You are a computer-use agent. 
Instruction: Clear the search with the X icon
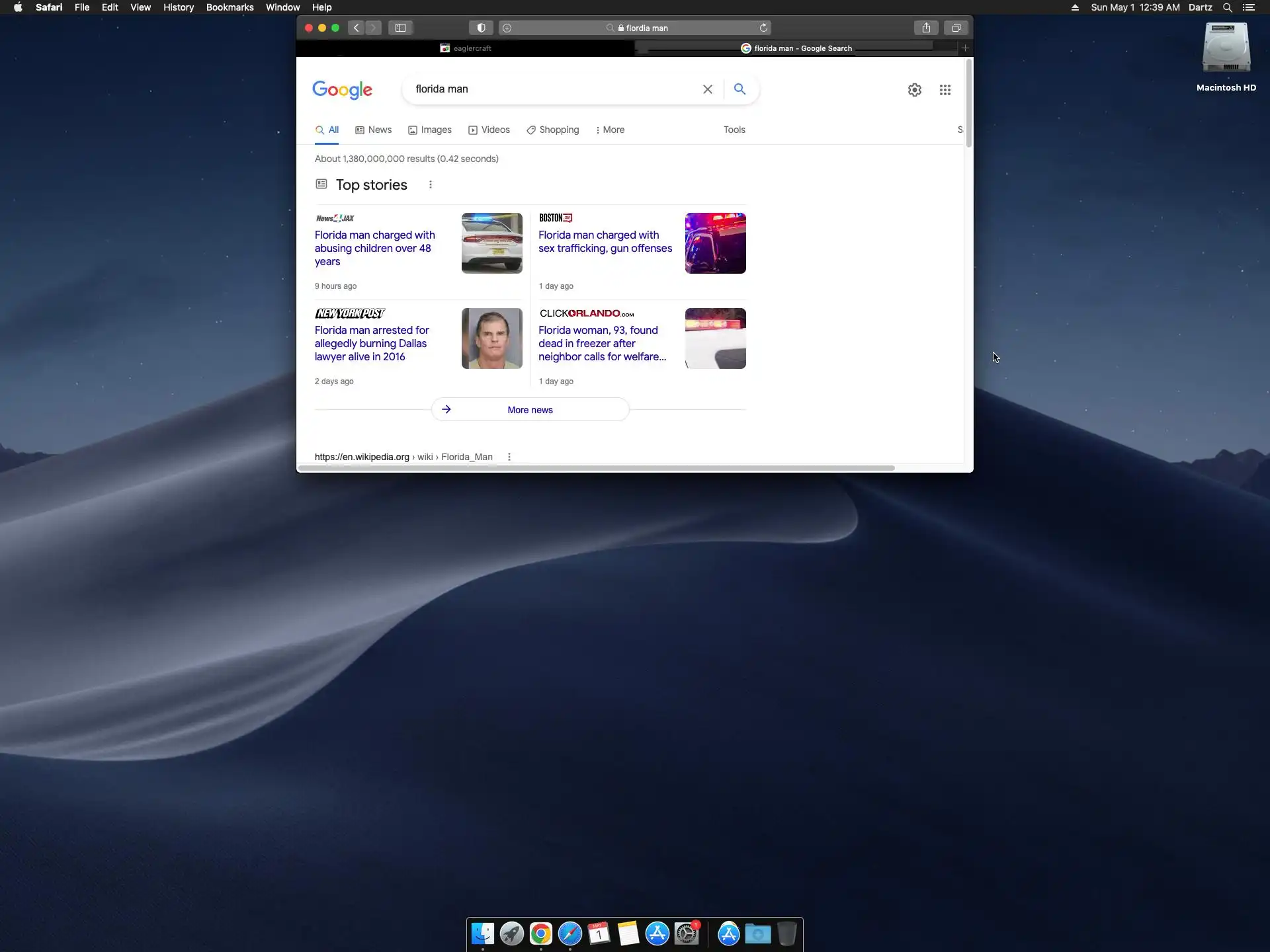pos(707,89)
